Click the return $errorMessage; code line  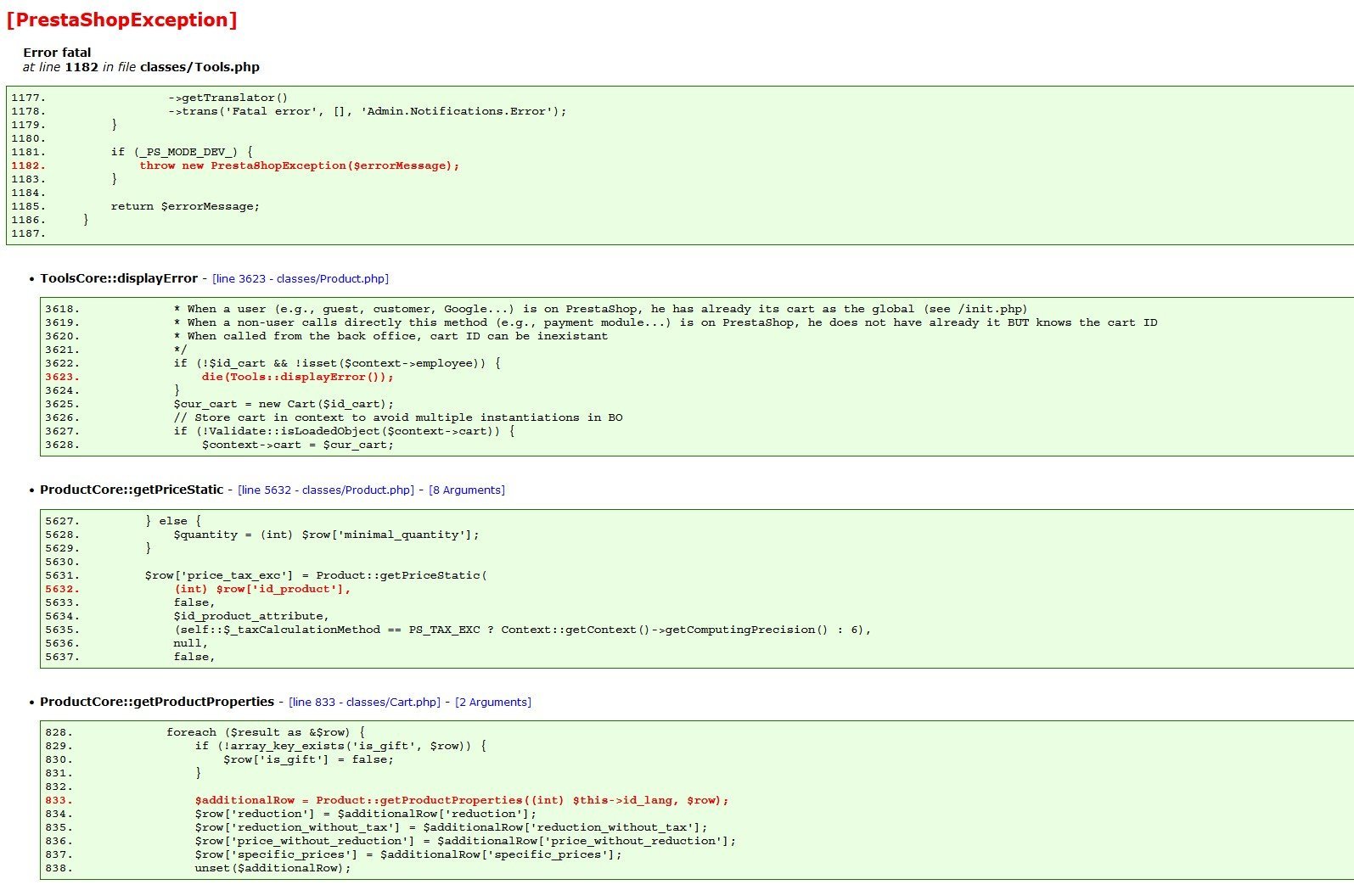click(185, 206)
